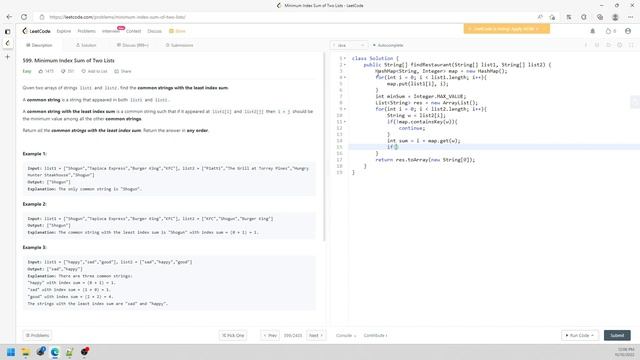Image resolution: width=640 pixels, height=360 pixels.
Task: Open the user profile avatar menu
Action: pyautogui.click(x=628, y=31)
